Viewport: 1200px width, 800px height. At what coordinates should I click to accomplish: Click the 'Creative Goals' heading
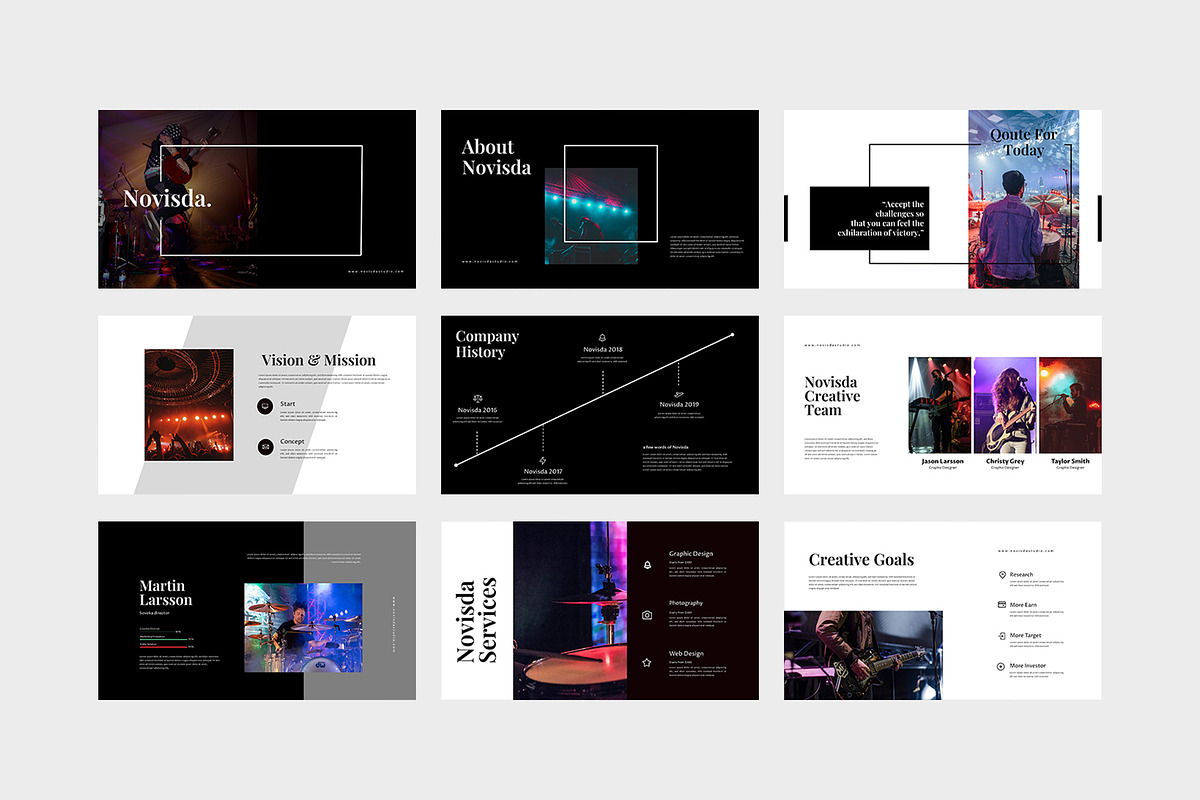click(x=861, y=560)
